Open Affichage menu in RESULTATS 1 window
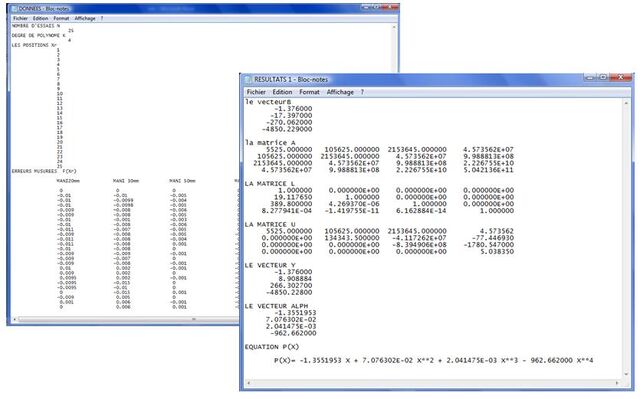This screenshot has height=399, width=640. (x=340, y=92)
